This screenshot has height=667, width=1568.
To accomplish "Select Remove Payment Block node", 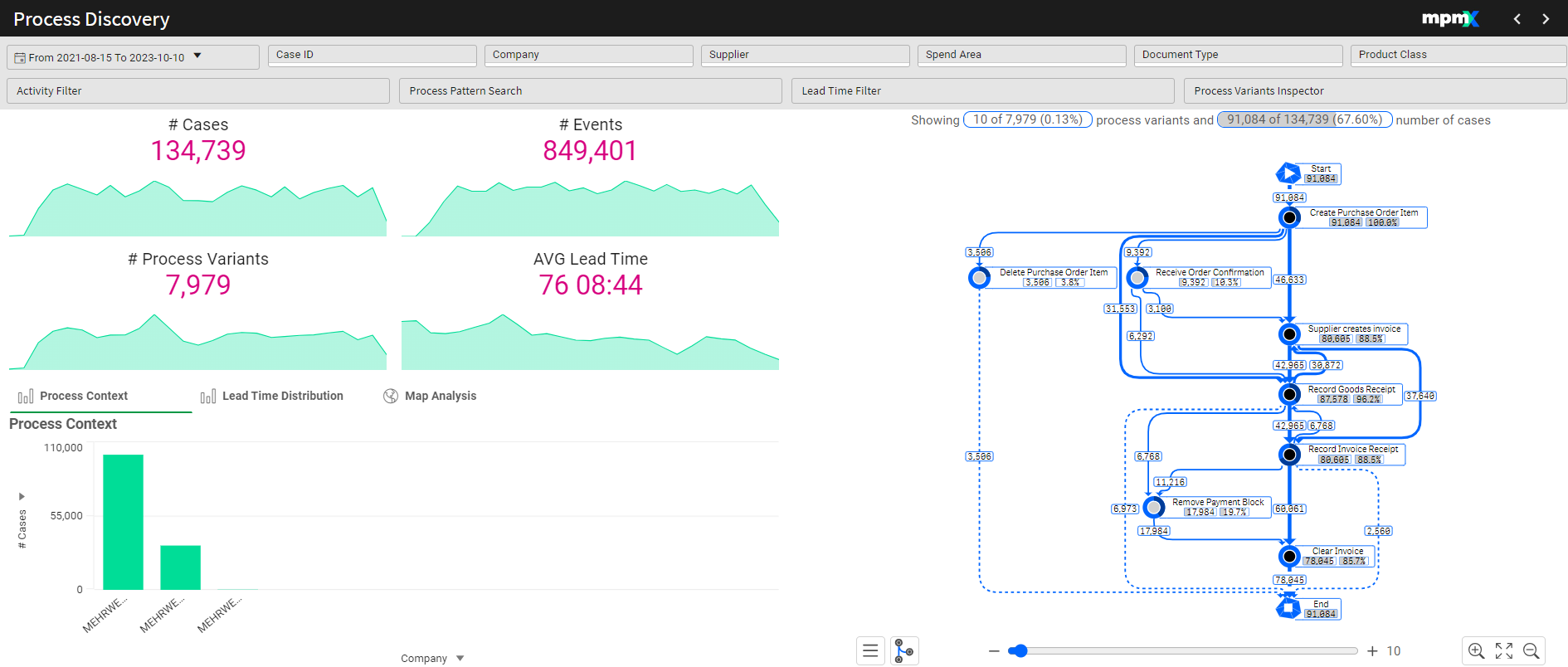I will click(1154, 507).
